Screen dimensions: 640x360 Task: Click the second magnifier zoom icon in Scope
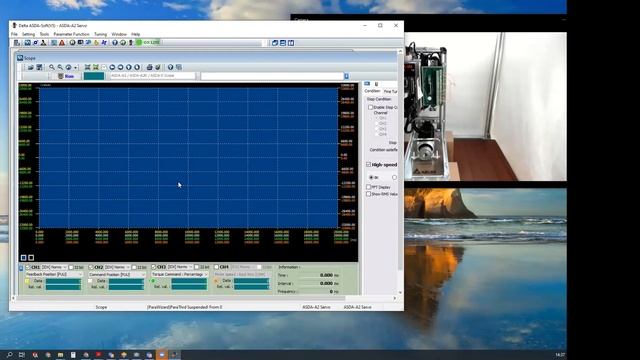click(x=60, y=67)
